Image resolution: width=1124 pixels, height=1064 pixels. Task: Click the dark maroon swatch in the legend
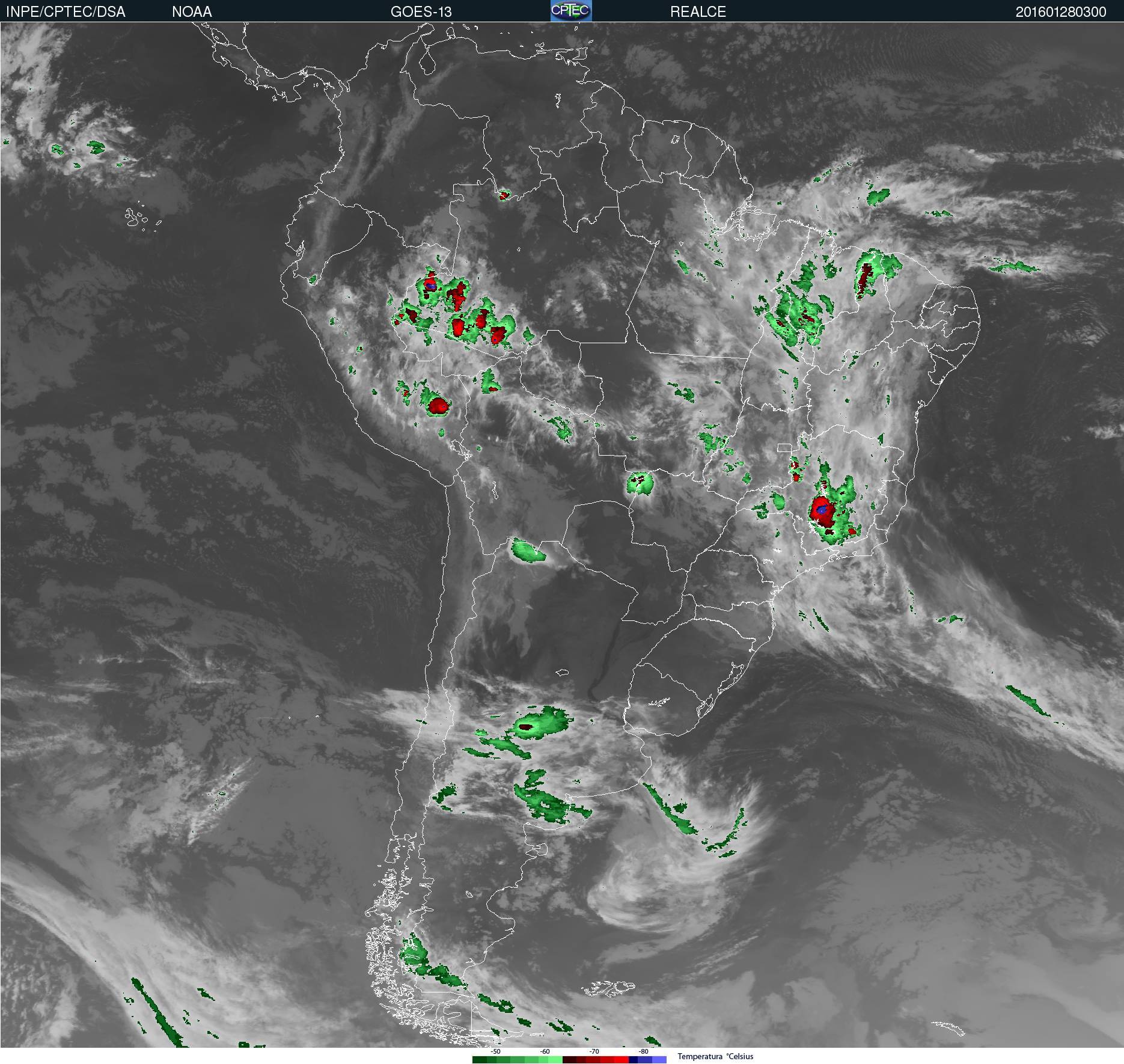570,1060
